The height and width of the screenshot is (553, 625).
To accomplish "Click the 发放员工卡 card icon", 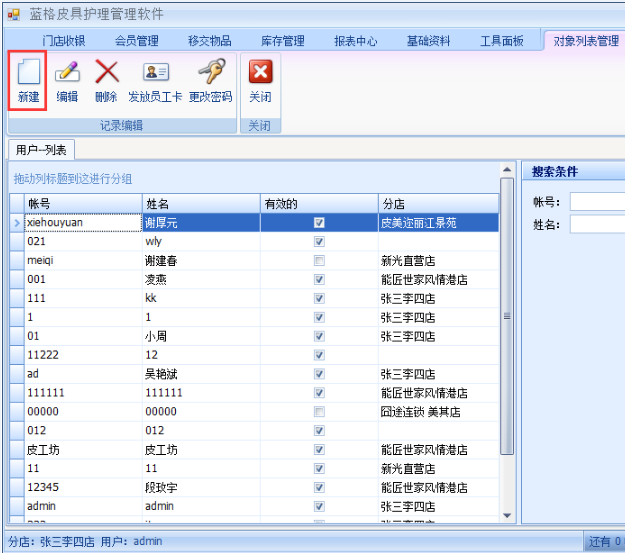I will [156, 73].
